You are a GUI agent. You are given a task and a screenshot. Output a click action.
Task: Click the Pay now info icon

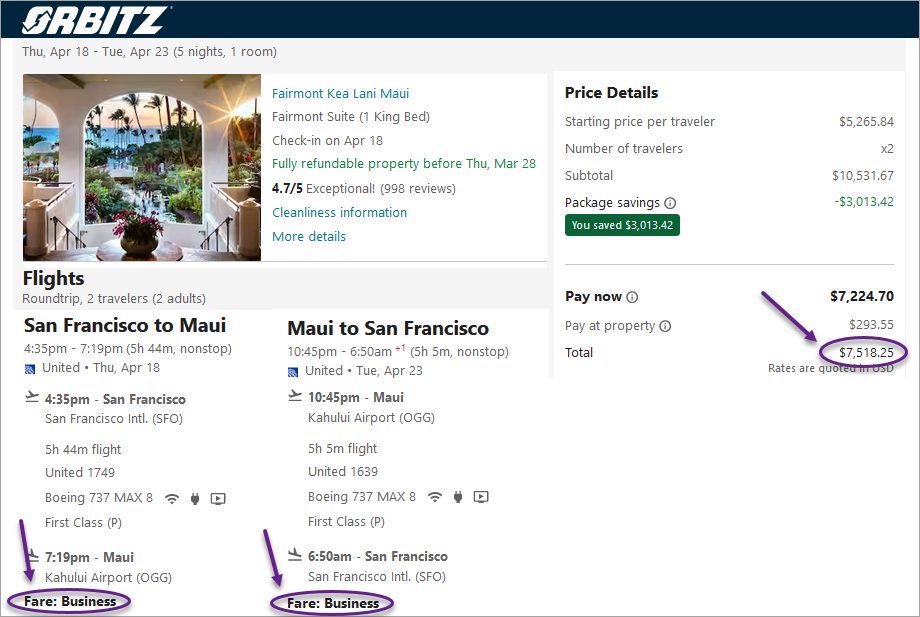632,297
